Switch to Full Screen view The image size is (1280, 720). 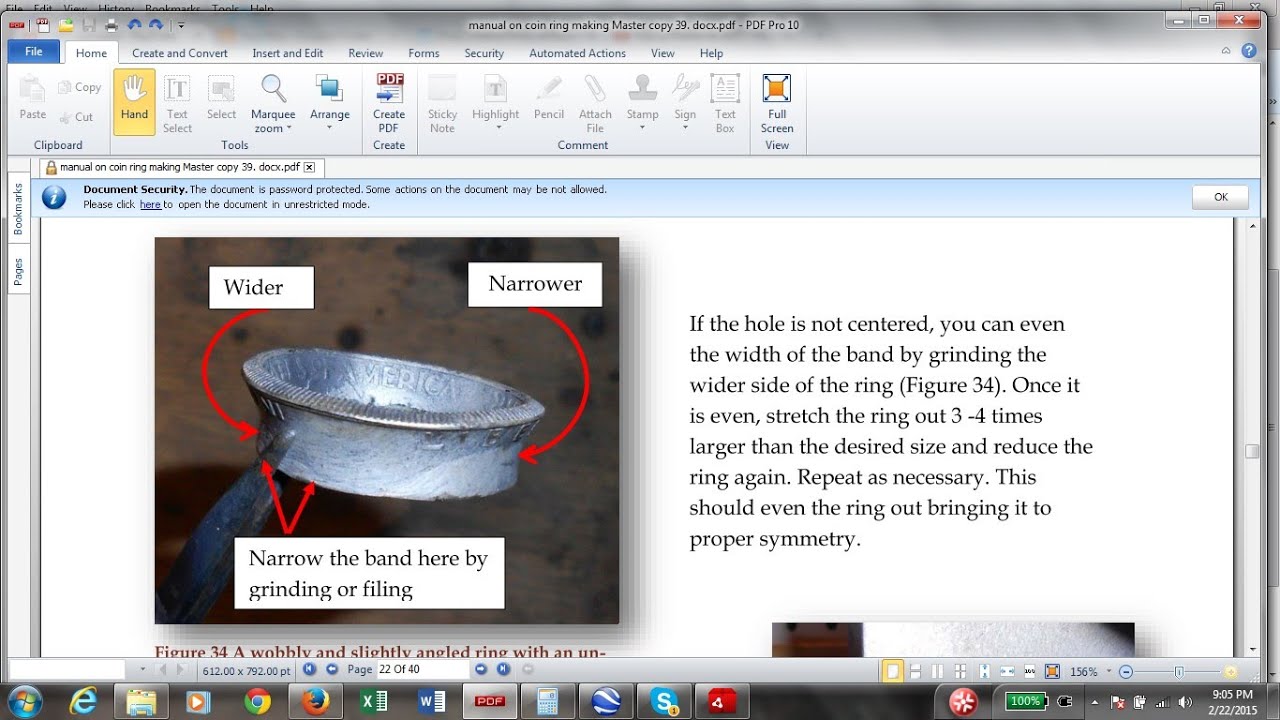click(x=777, y=101)
